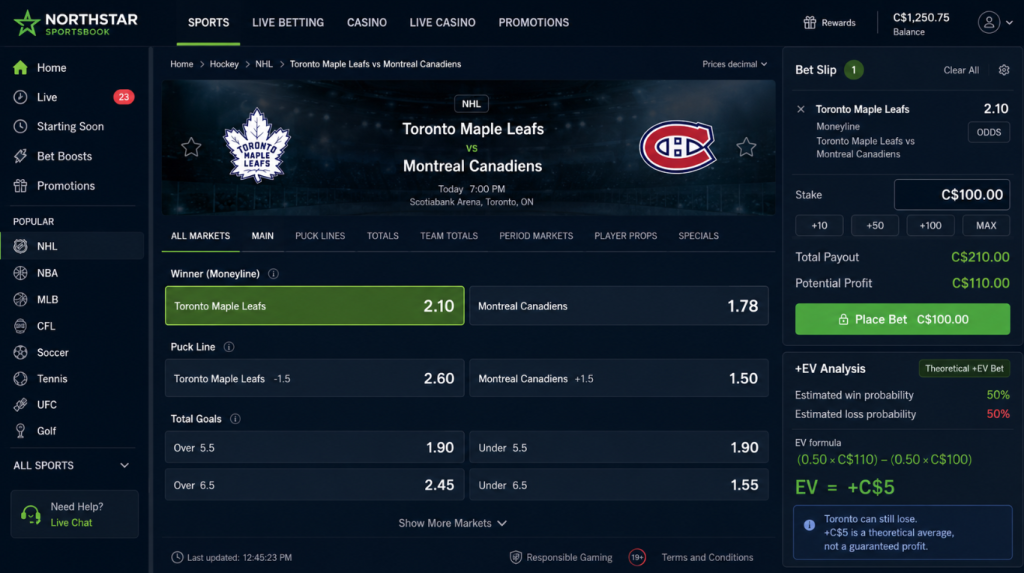Click the Promotions gift icon in sidebar
The image size is (1024, 573).
click(x=20, y=186)
